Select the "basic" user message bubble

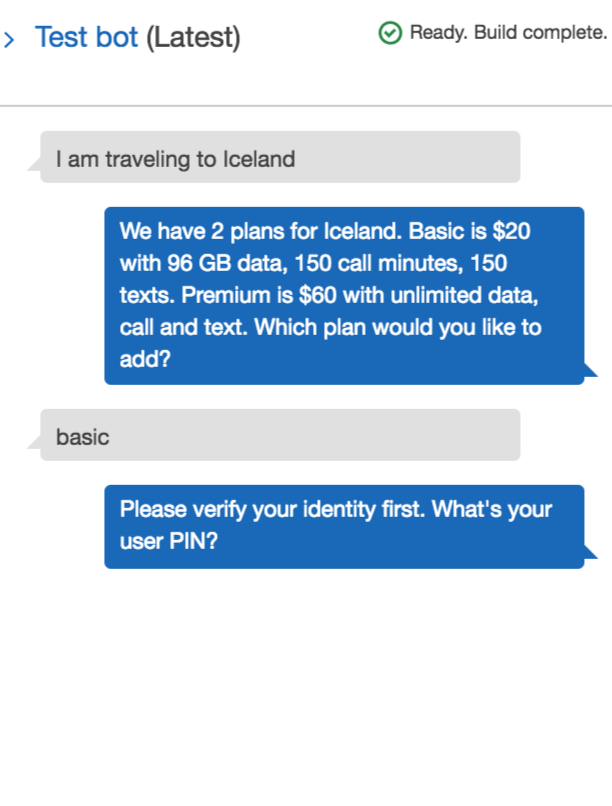[x=280, y=435]
